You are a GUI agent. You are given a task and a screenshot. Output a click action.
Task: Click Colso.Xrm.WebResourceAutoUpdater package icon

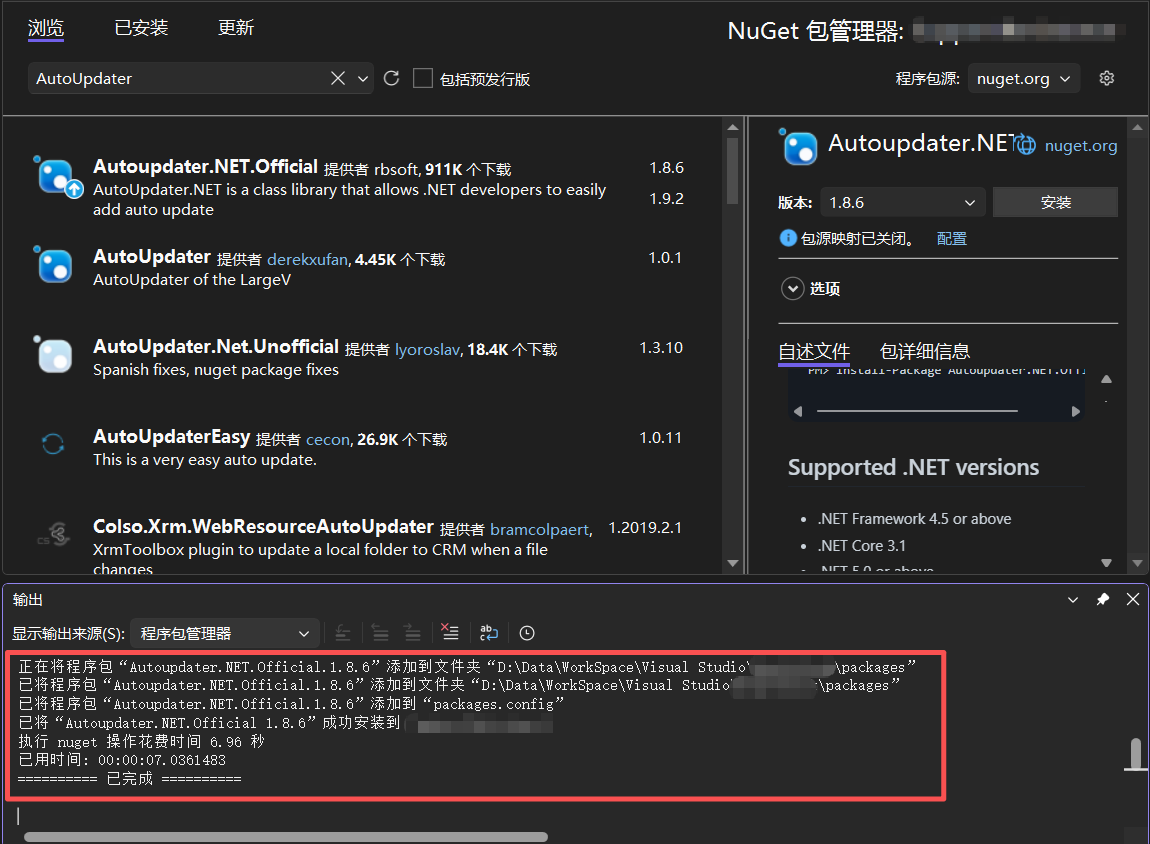54,535
